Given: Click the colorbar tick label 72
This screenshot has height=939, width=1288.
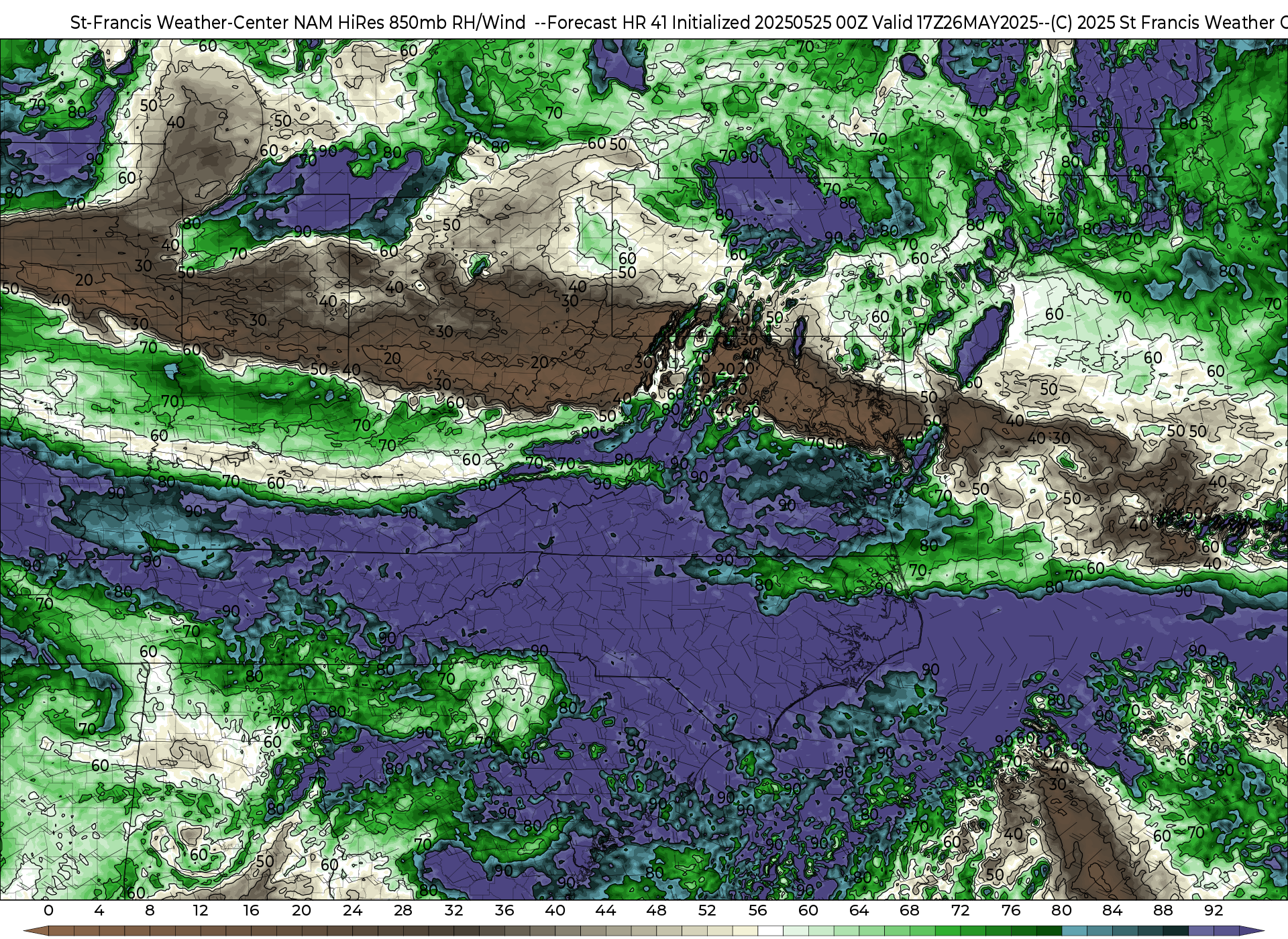Looking at the screenshot, I should click(x=960, y=911).
